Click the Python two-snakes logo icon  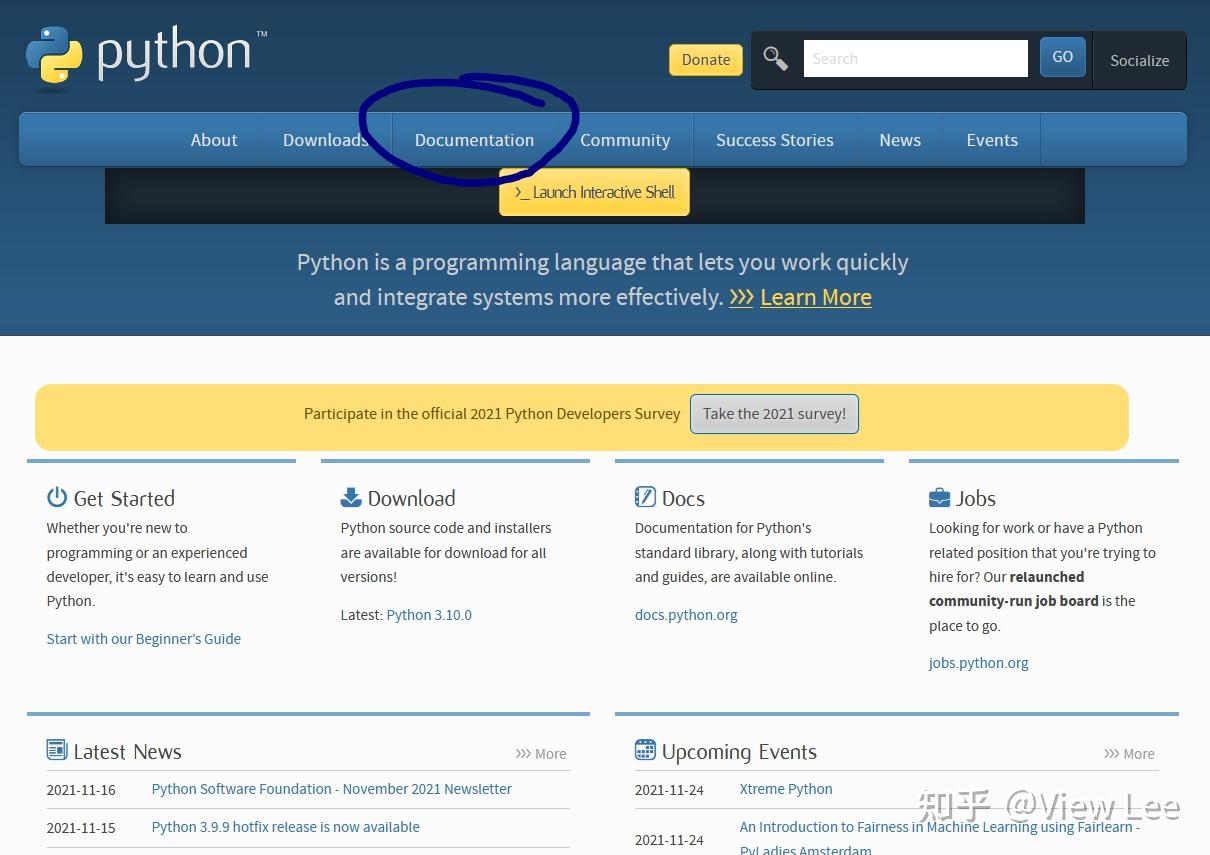[x=55, y=55]
